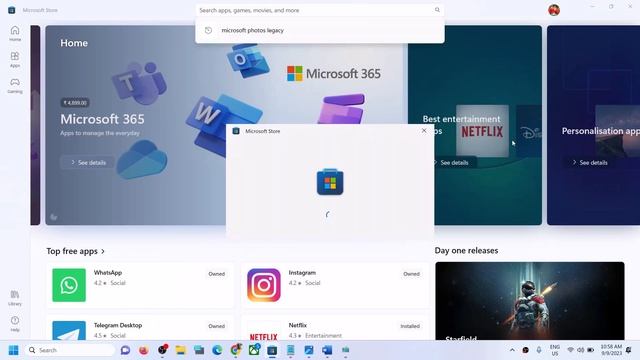
Task: Close the Microsoft Store popup dialog
Action: (424, 131)
